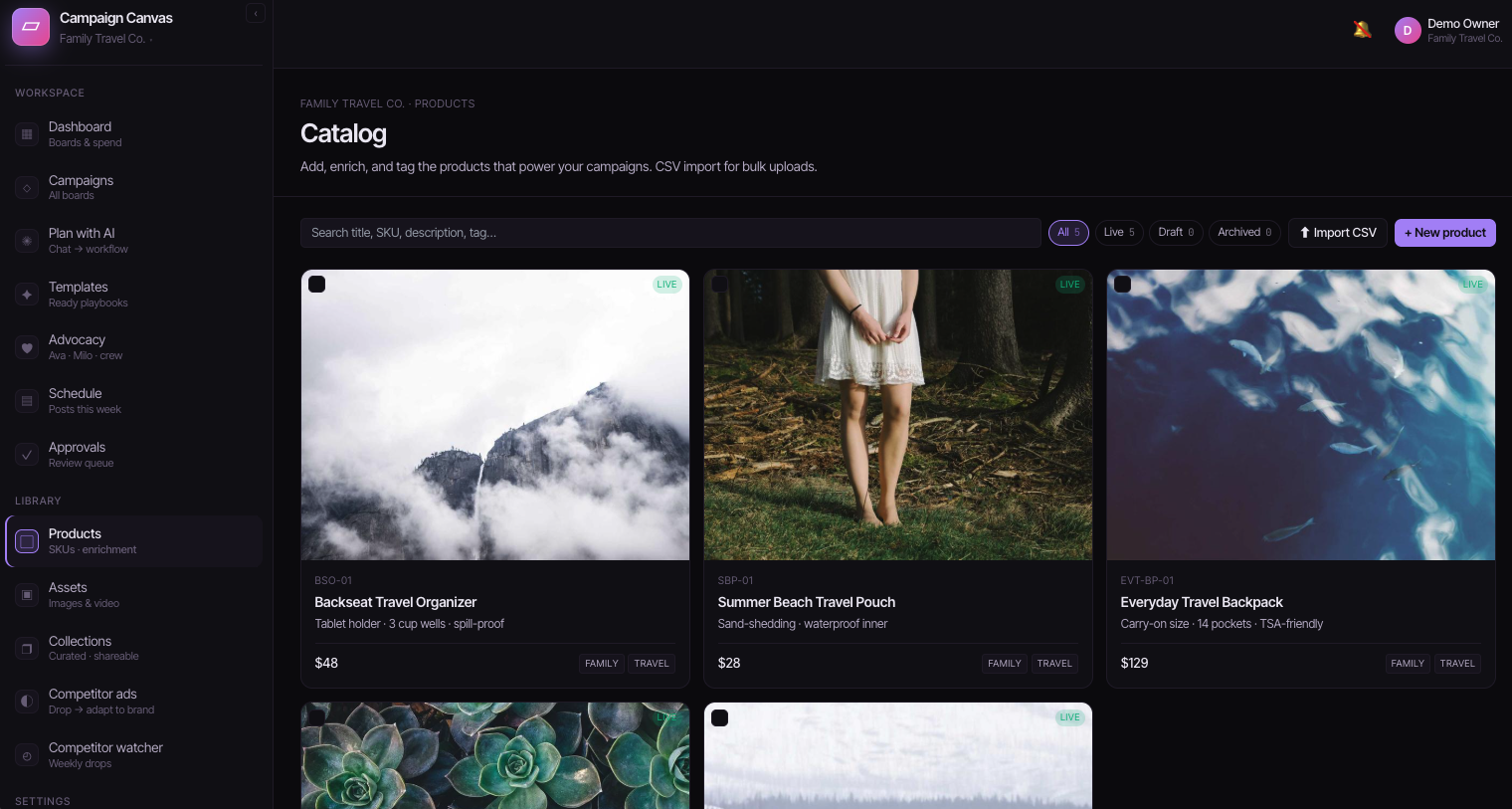Click the BSO-01 SKU label
1512x809 pixels.
tap(333, 580)
